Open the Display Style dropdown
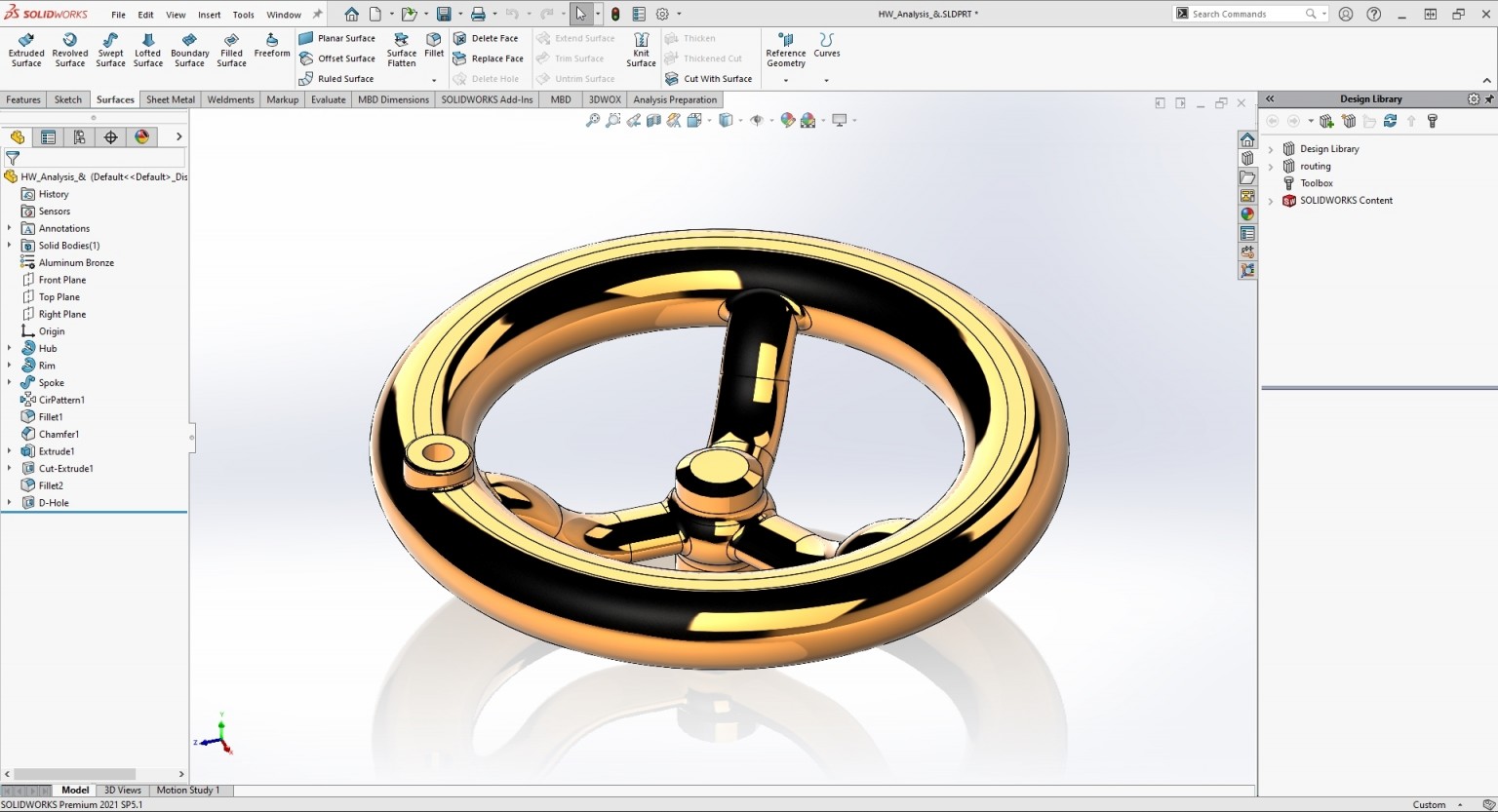The width and height of the screenshot is (1498, 812). [738, 120]
